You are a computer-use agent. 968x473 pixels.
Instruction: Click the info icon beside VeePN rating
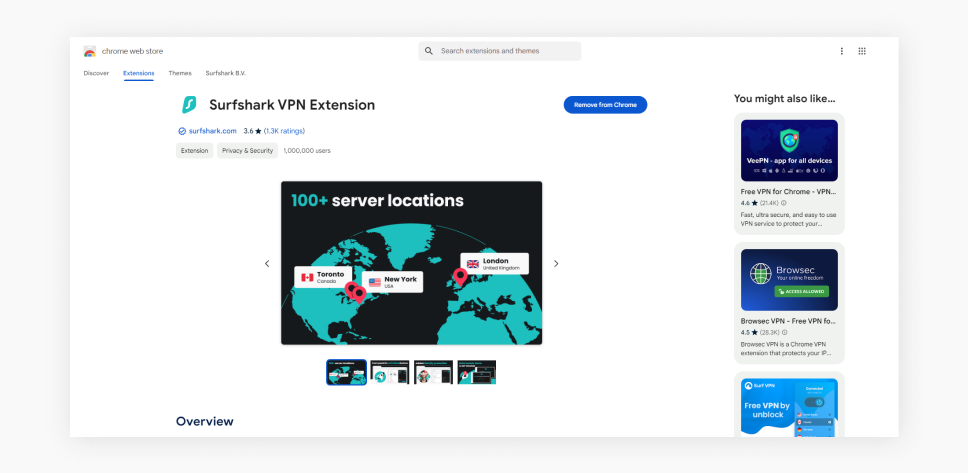(784, 203)
